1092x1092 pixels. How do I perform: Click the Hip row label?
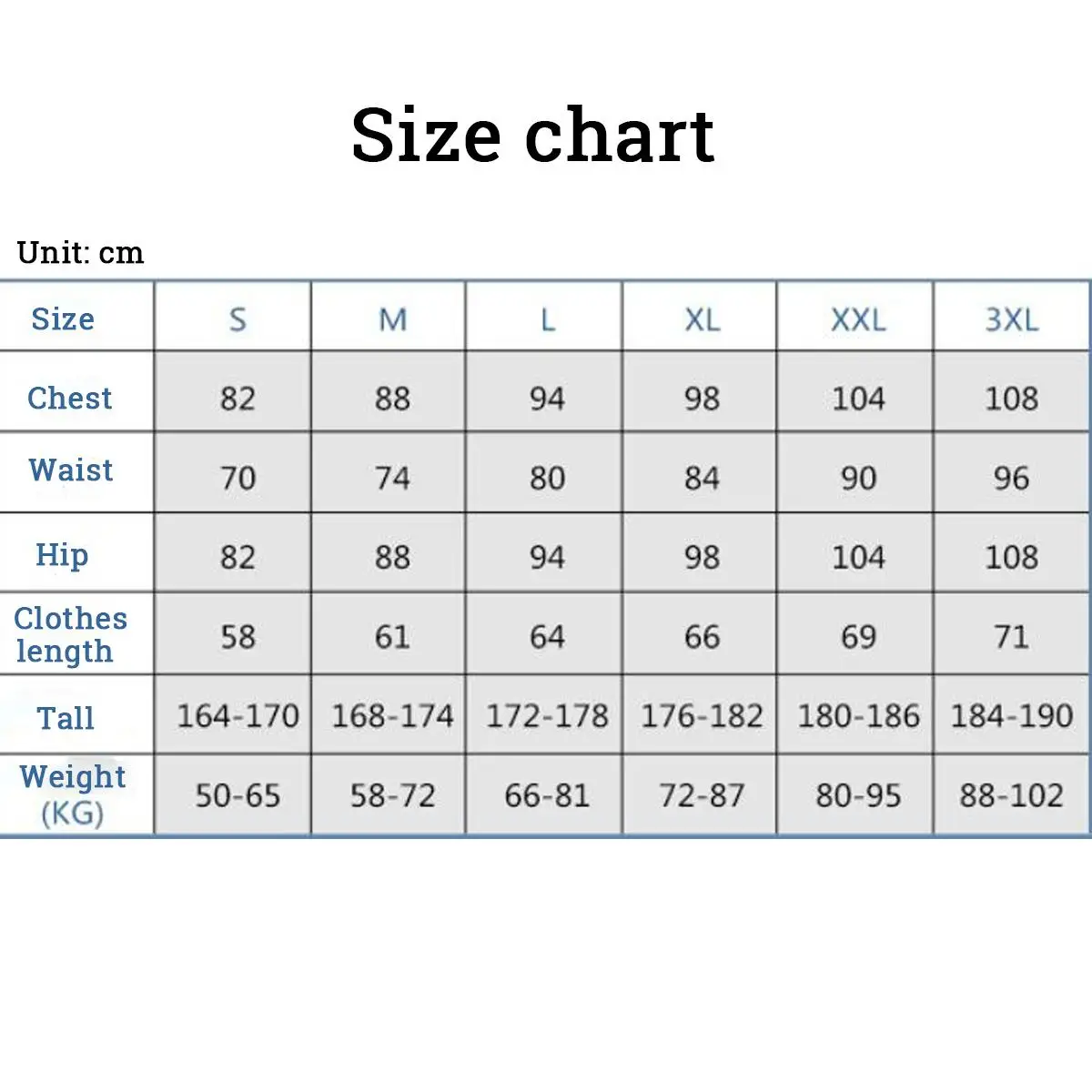coord(62,554)
